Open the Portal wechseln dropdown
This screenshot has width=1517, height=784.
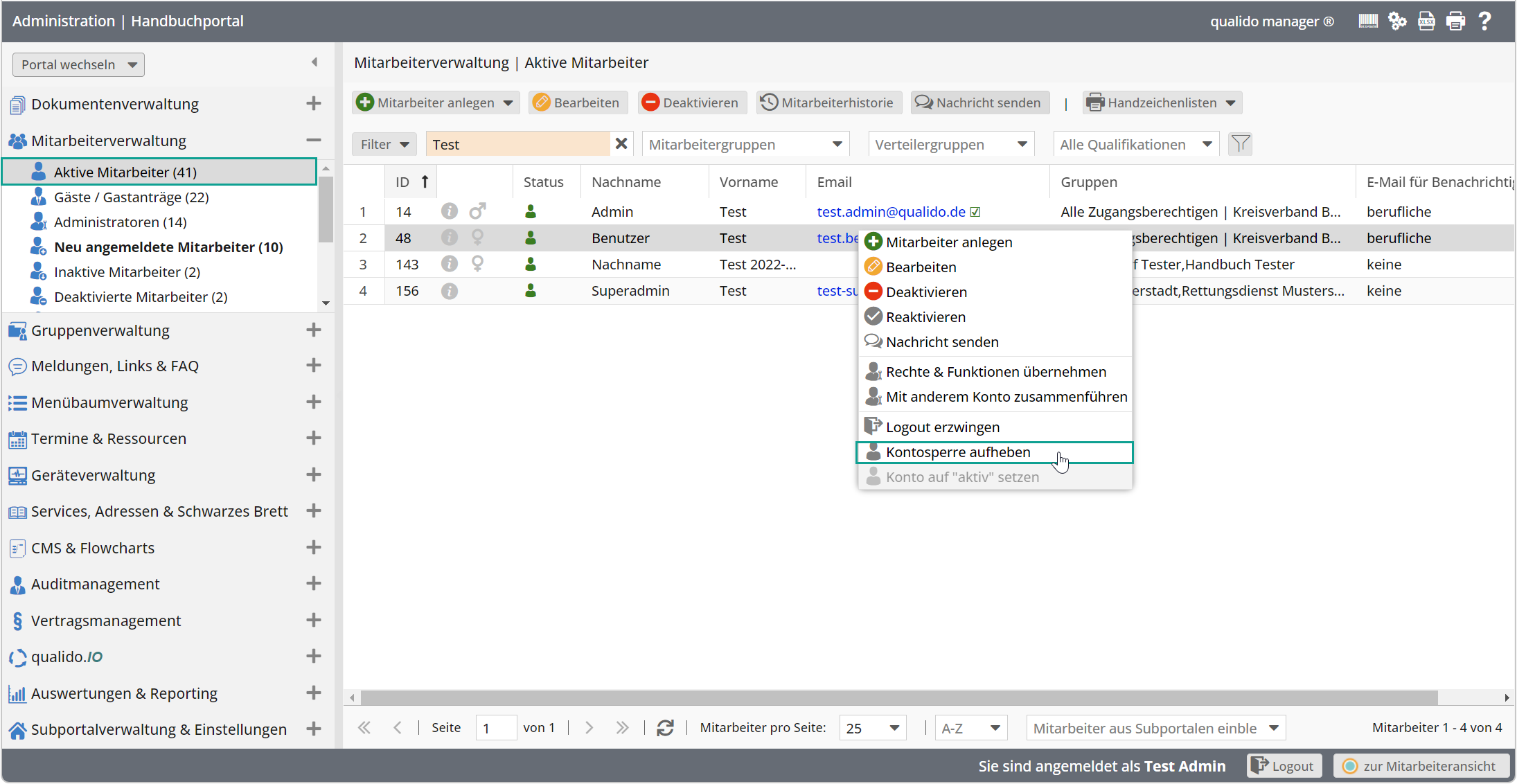pos(78,64)
